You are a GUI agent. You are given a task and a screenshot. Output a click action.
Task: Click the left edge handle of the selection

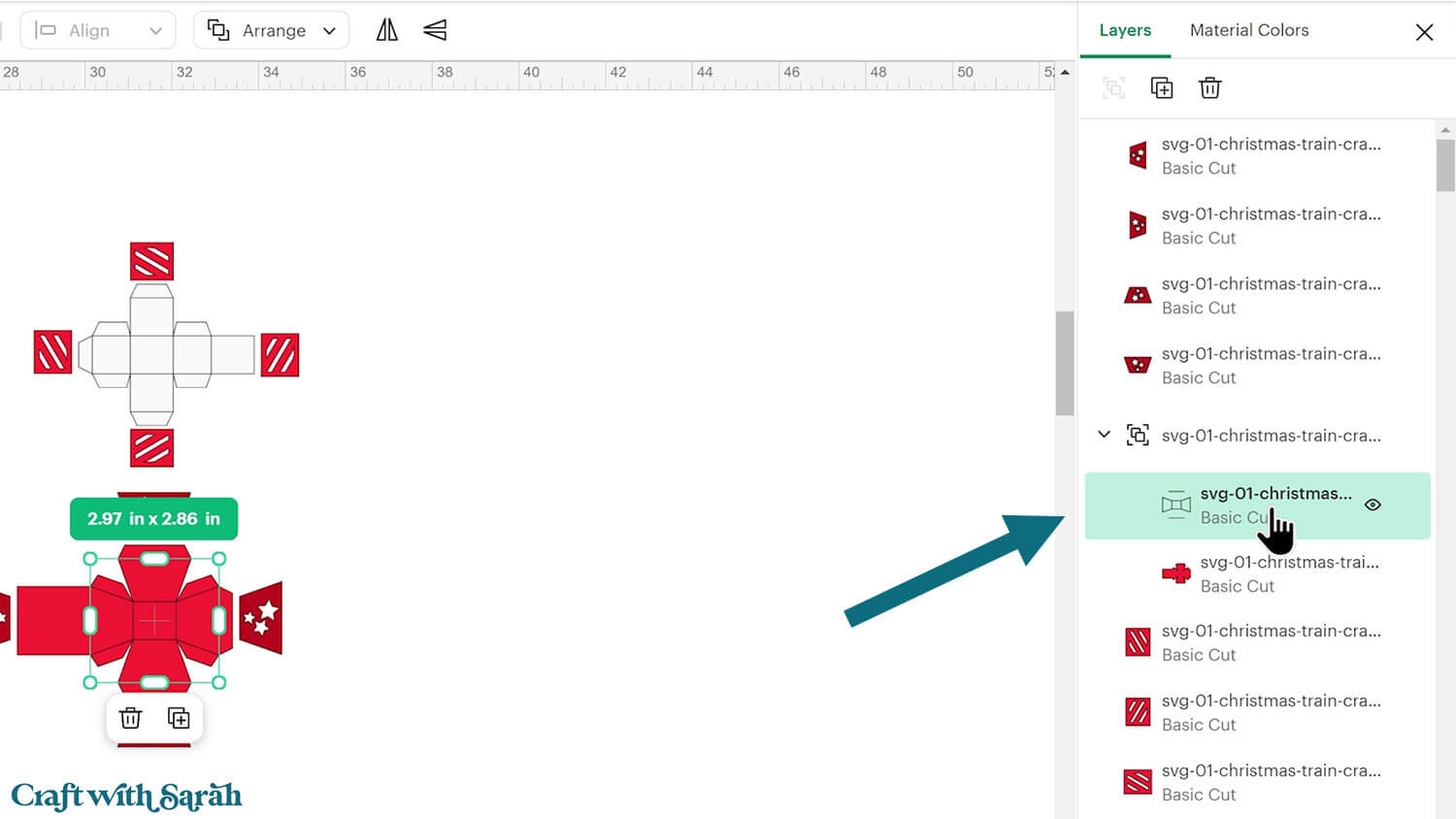[90, 620]
